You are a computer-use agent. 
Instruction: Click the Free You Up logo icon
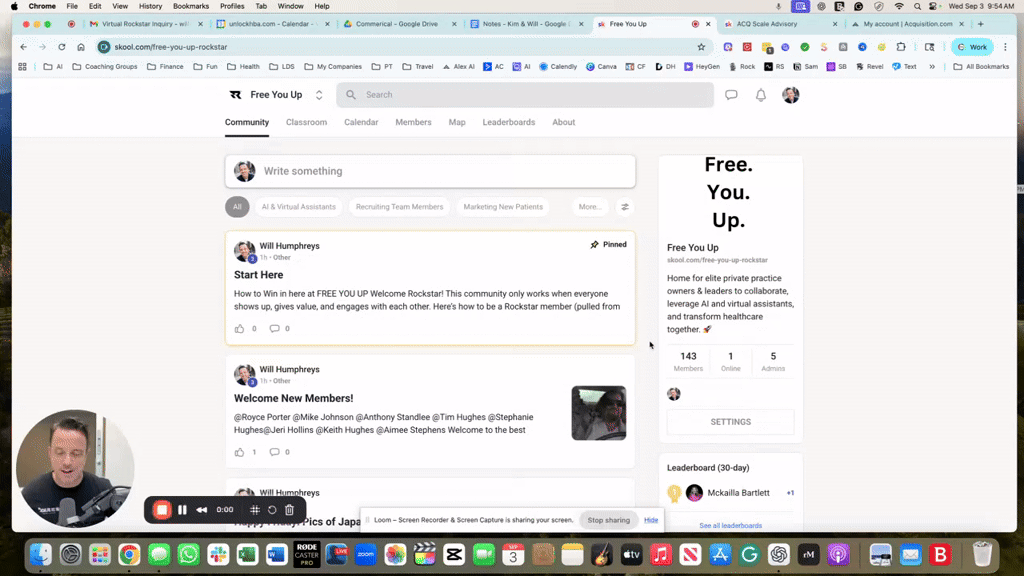click(236, 95)
